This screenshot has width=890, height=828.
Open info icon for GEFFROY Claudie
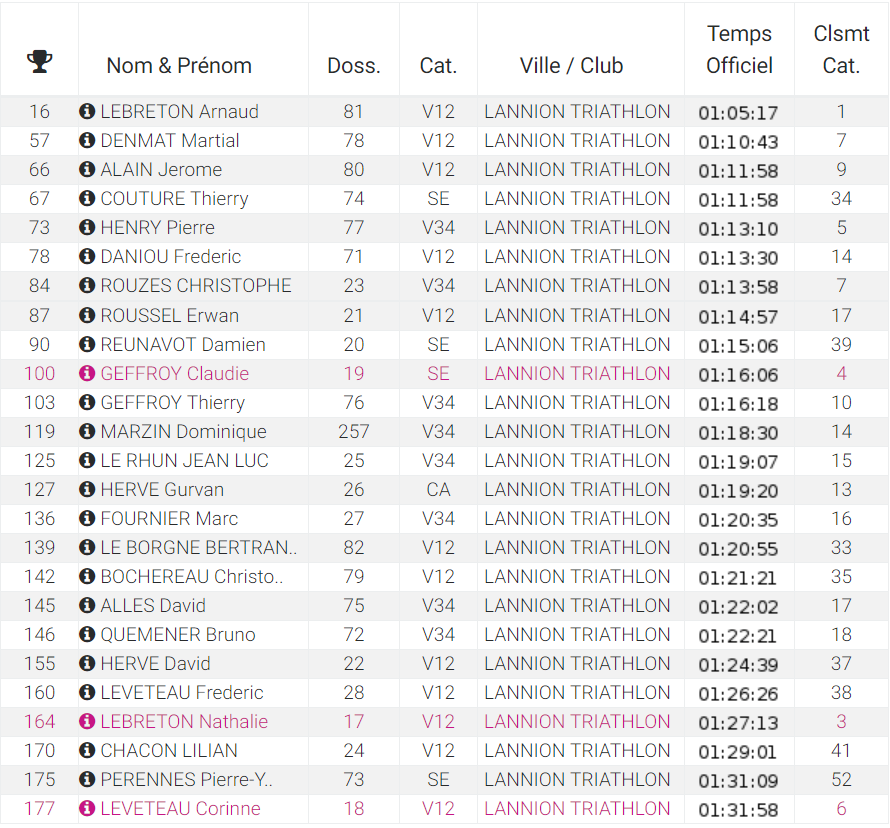click(x=87, y=374)
